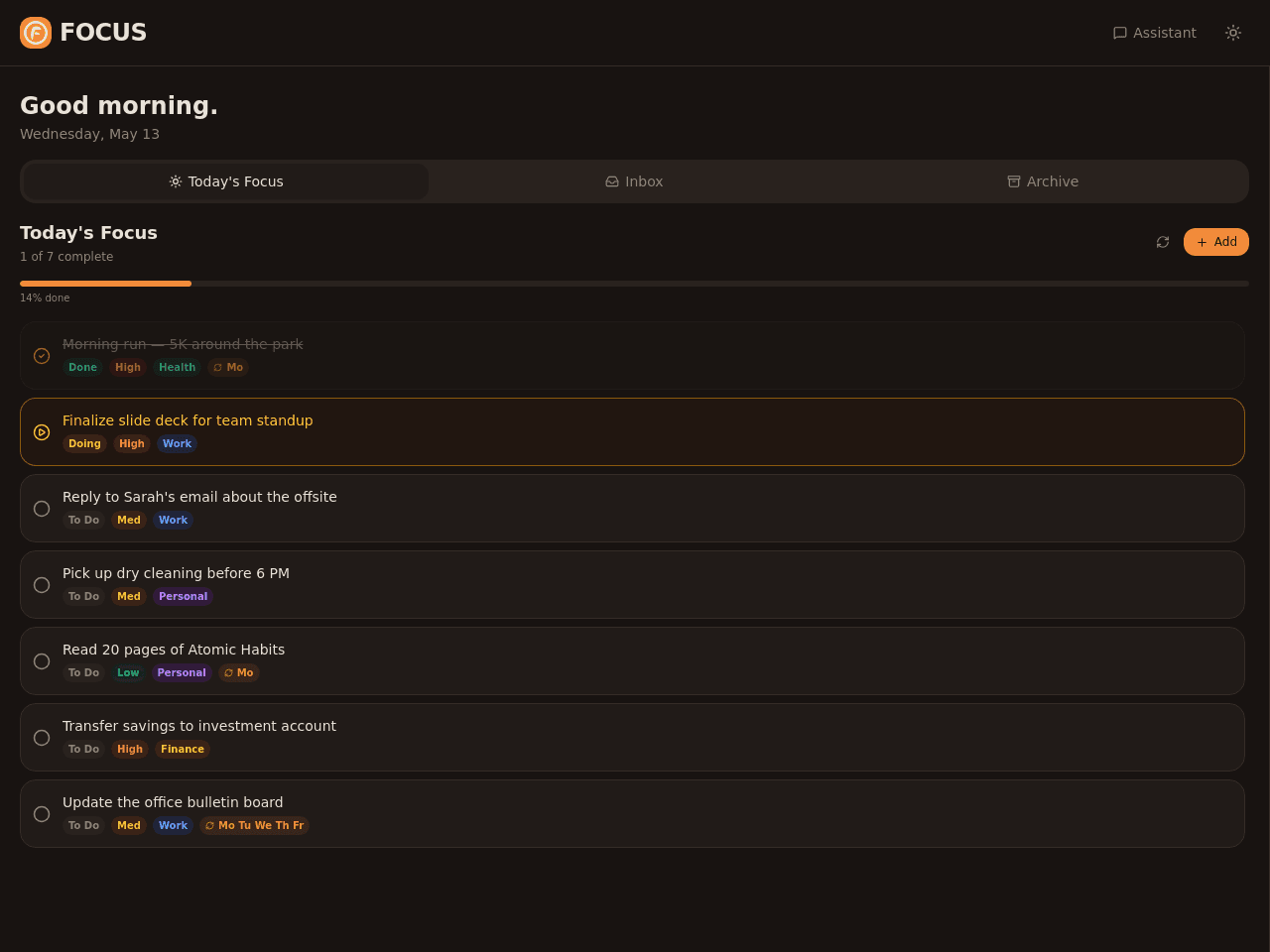This screenshot has height=952, width=1270.
Task: Click Med priority on Sarah's email task
Action: click(x=129, y=521)
